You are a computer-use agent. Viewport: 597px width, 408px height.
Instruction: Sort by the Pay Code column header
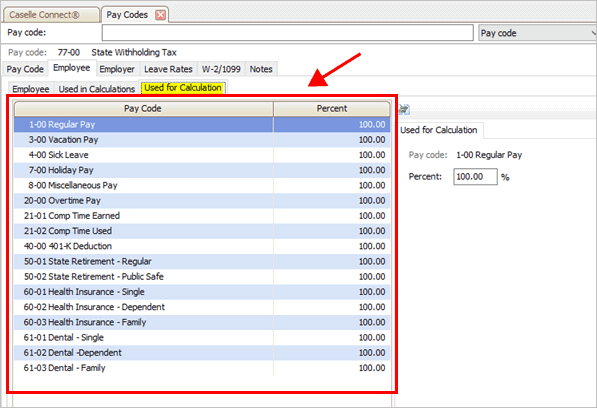pos(144,108)
